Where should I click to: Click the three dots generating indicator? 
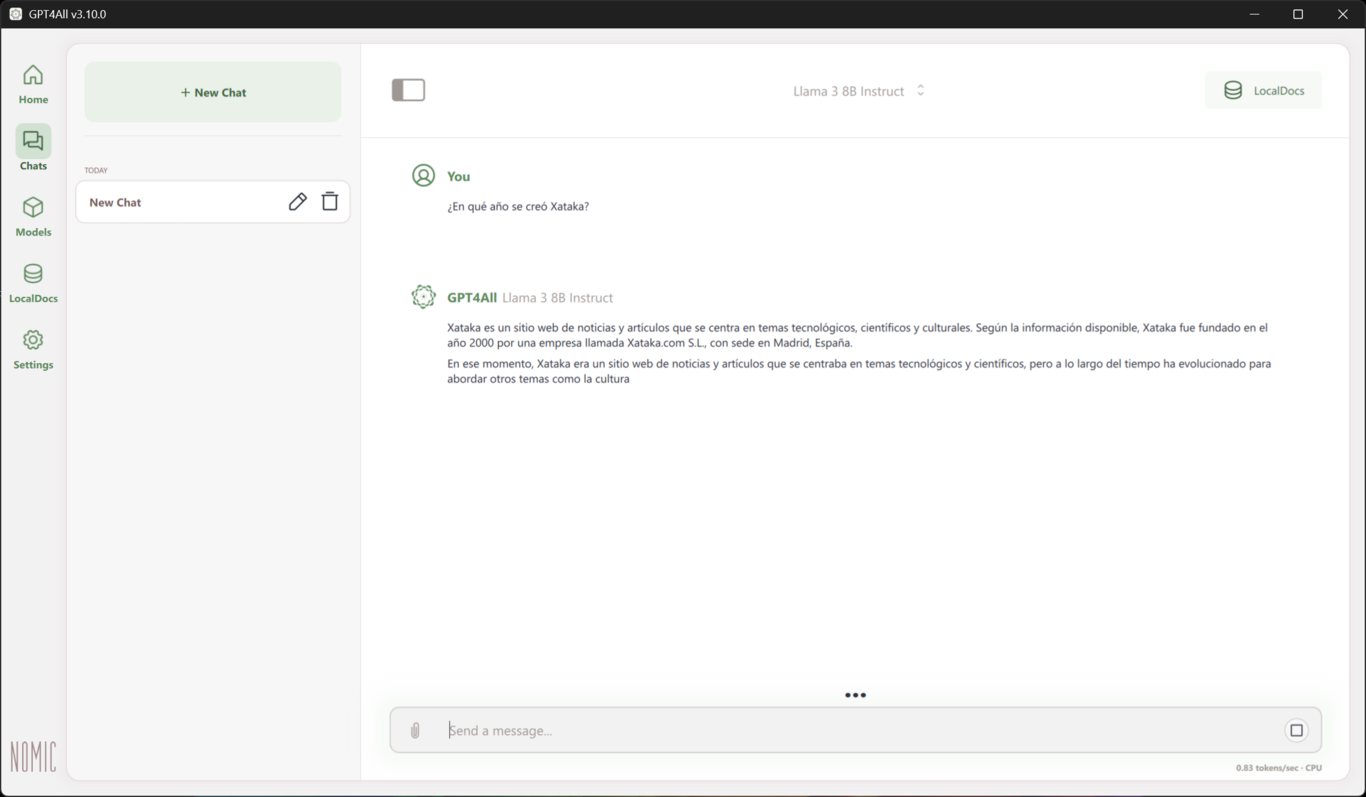855,695
